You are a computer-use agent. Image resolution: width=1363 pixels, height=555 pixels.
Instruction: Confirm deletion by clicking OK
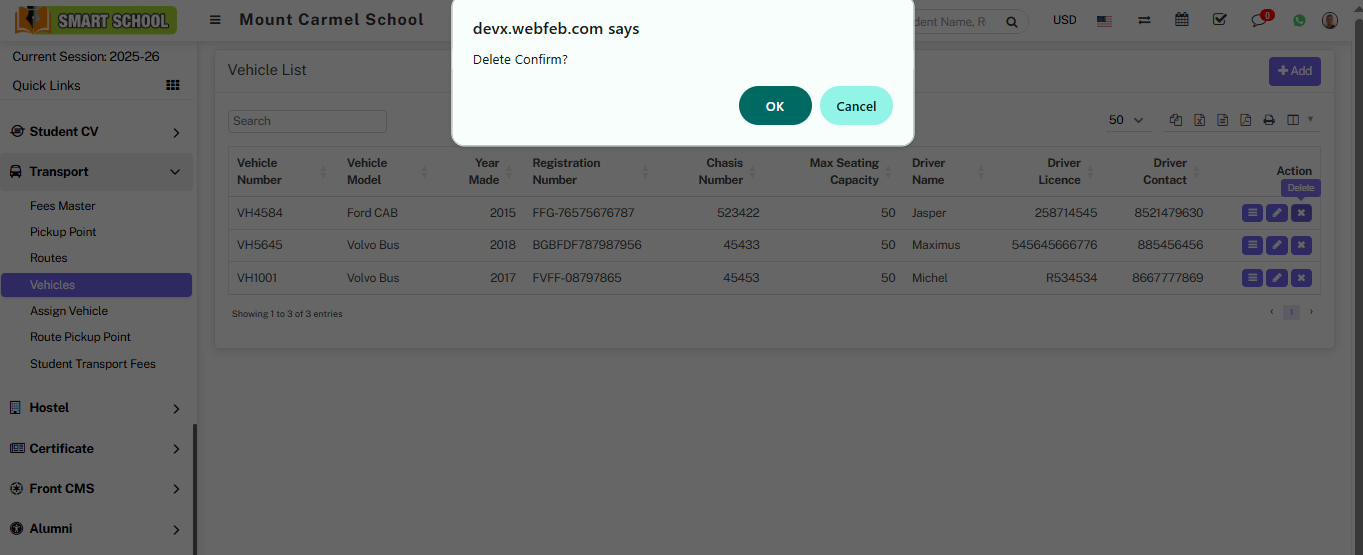(775, 106)
